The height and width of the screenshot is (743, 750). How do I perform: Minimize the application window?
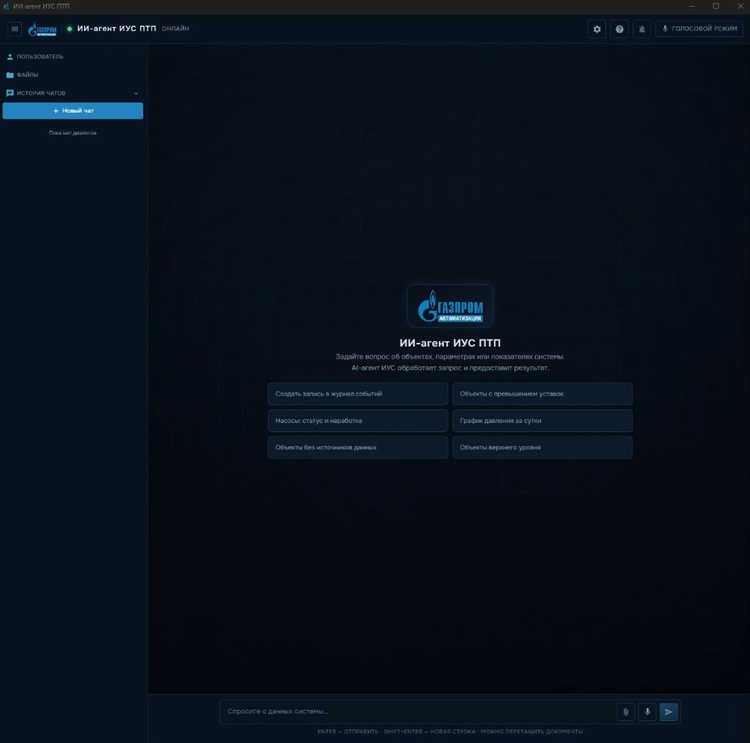692,6
